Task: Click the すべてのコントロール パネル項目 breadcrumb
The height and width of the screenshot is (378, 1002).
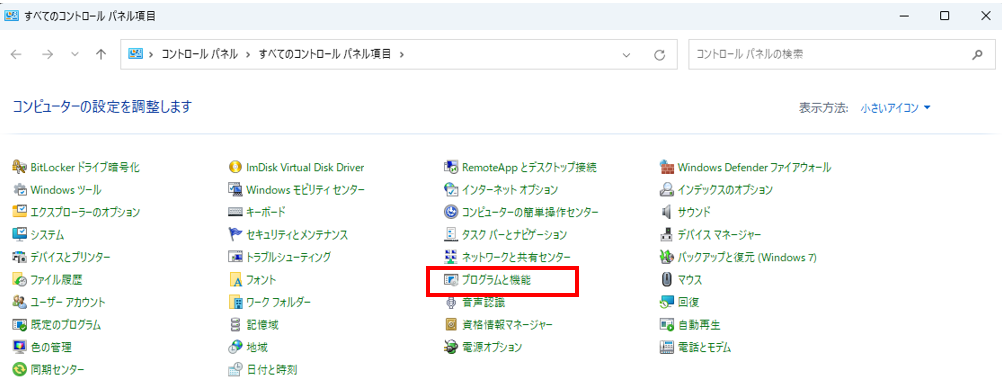Action: (x=325, y=55)
